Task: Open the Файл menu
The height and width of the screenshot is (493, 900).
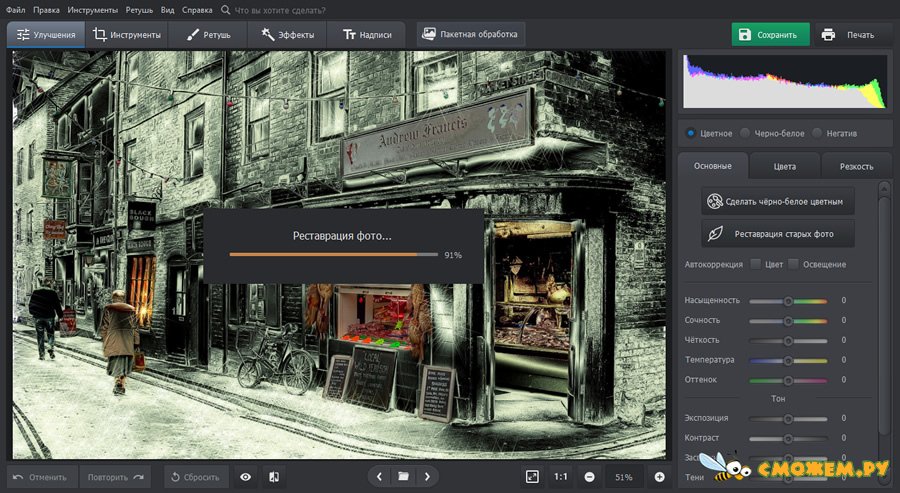Action: coord(15,10)
